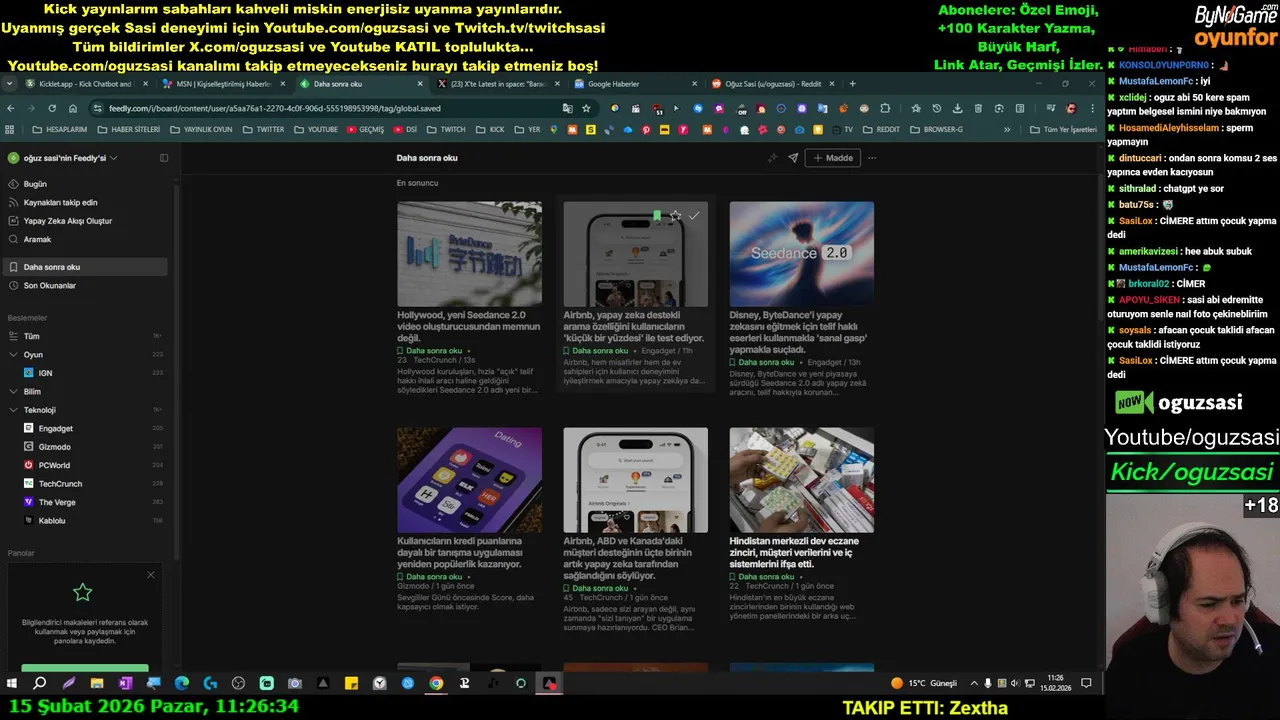Click the share paper plane icon
1280x720 pixels.
tap(793, 158)
